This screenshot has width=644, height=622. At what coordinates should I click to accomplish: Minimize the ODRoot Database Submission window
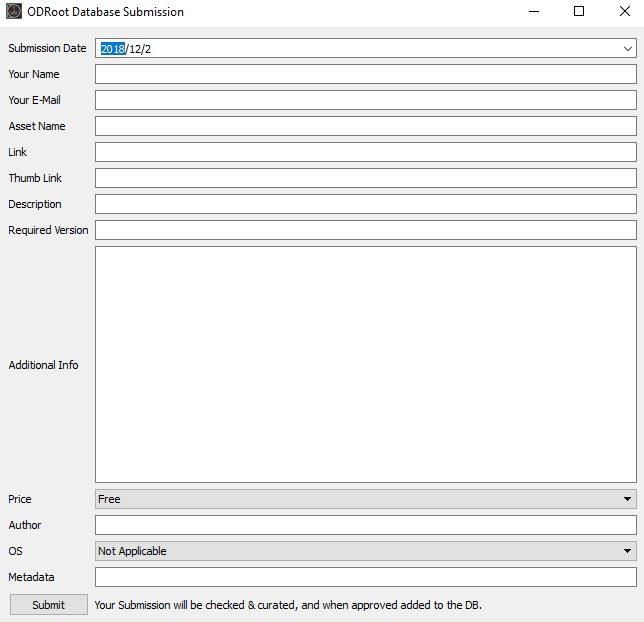[532, 12]
